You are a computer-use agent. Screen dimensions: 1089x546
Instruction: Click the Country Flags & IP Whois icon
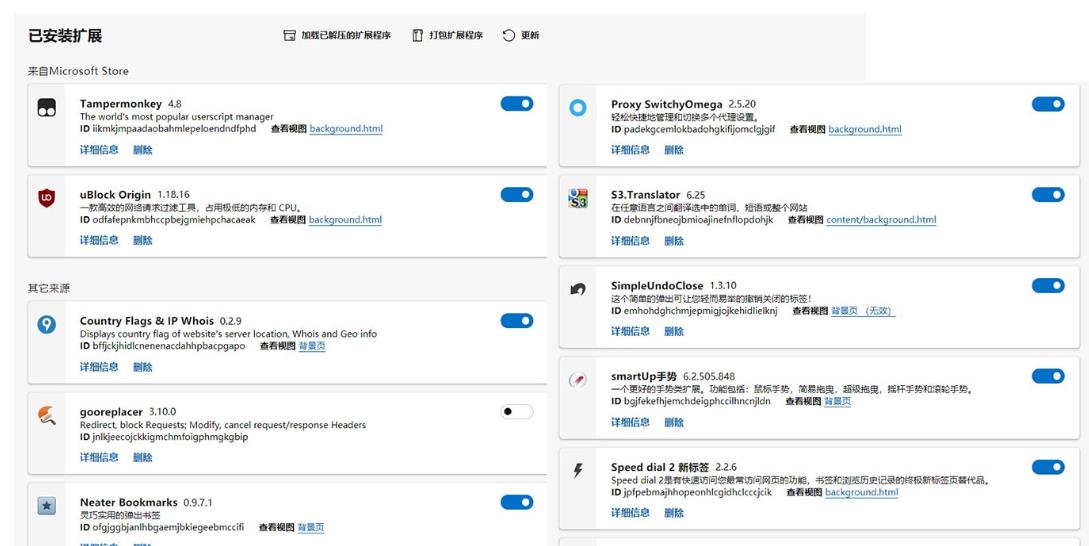(x=46, y=324)
